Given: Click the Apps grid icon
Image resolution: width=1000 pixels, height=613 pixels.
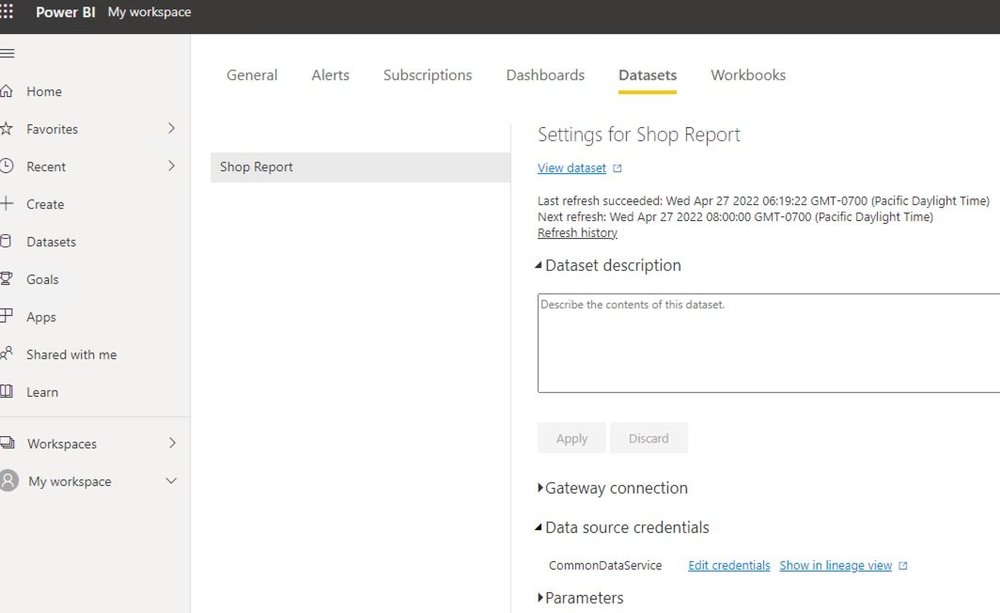Looking at the screenshot, I should tap(6, 316).
